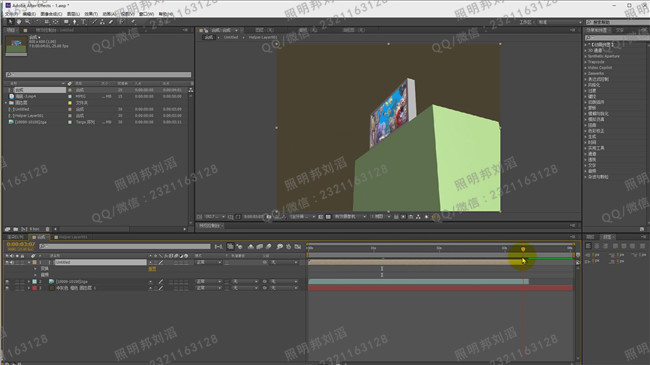This screenshot has width=650, height=365.
Task: Click the timeline timecode 0:00:03:07
Action: pyautogui.click(x=21, y=244)
